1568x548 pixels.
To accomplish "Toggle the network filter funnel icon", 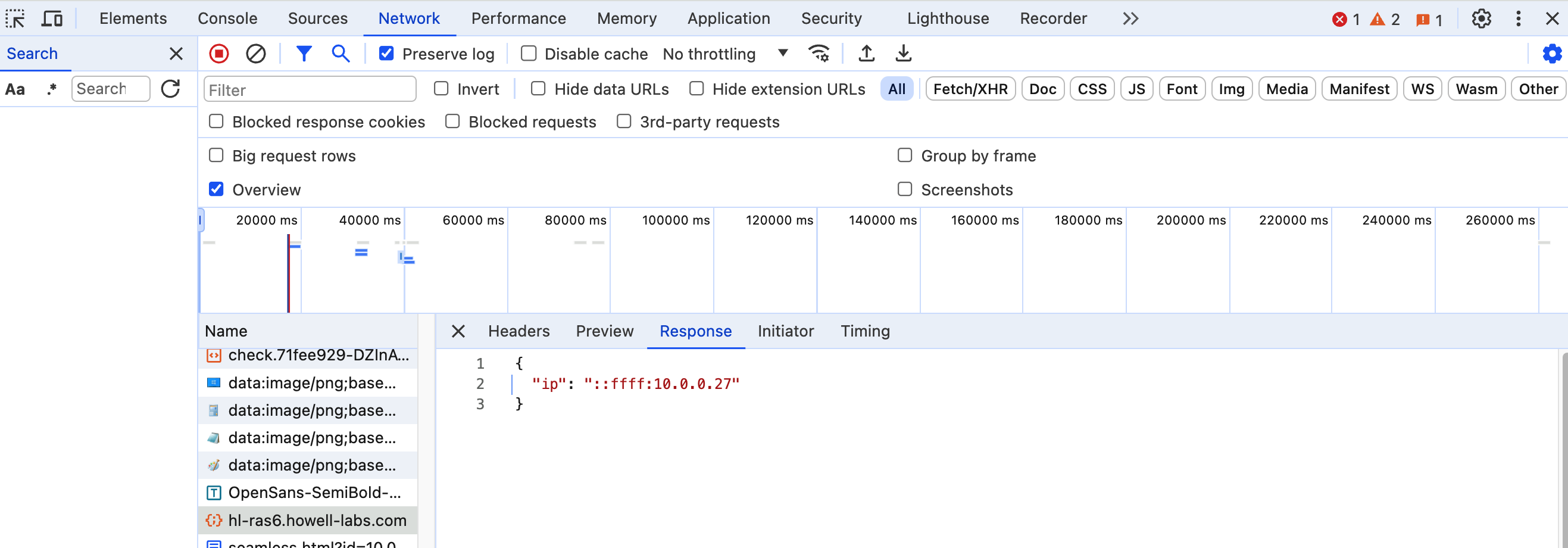I will click(x=304, y=54).
